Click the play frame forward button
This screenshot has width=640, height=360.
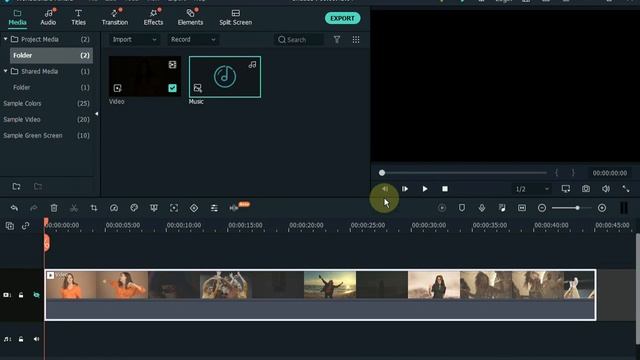[x=405, y=189]
